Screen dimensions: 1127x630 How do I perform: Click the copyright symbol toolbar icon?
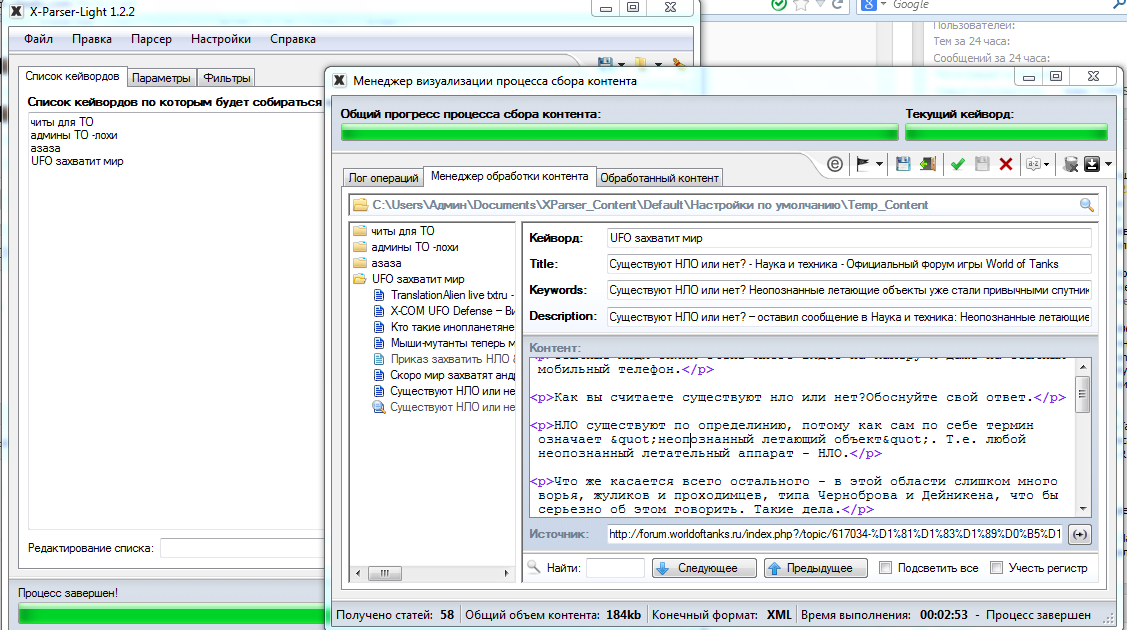(835, 164)
